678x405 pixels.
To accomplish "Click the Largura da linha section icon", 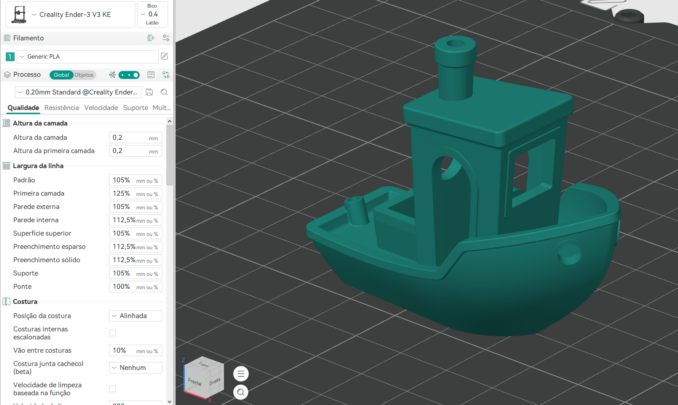I will 6,166.
